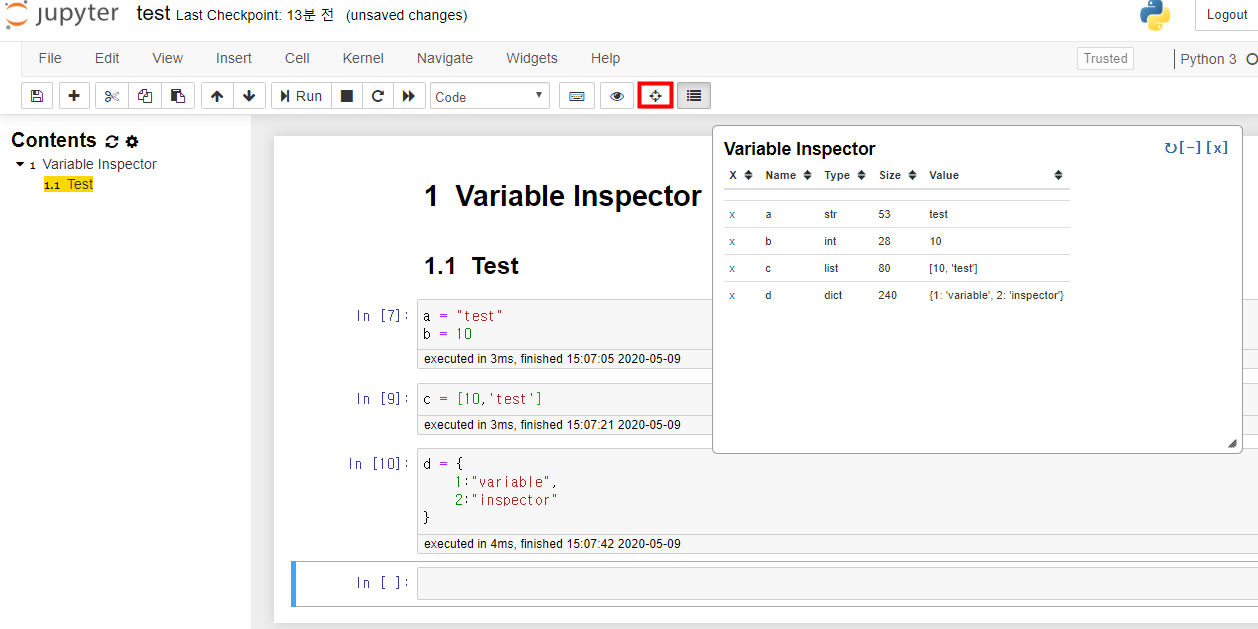This screenshot has height=629, width=1258.
Task: Interrupt the kernel with stop icon
Action: tap(347, 96)
